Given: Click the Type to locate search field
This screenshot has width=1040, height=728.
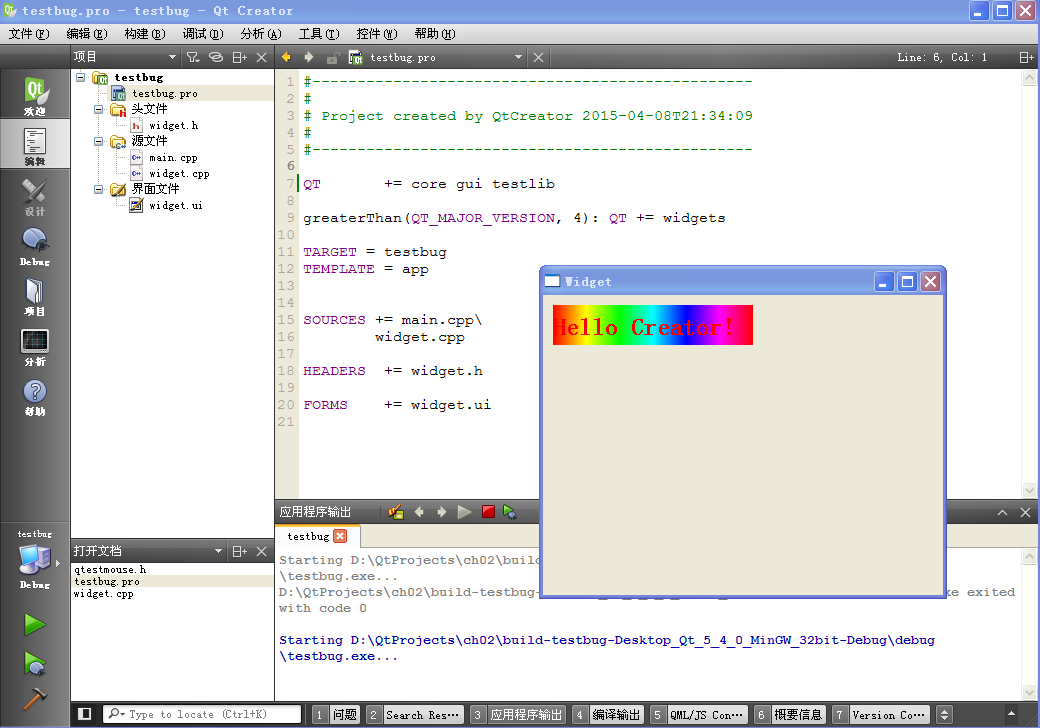Looking at the screenshot, I should [x=202, y=714].
